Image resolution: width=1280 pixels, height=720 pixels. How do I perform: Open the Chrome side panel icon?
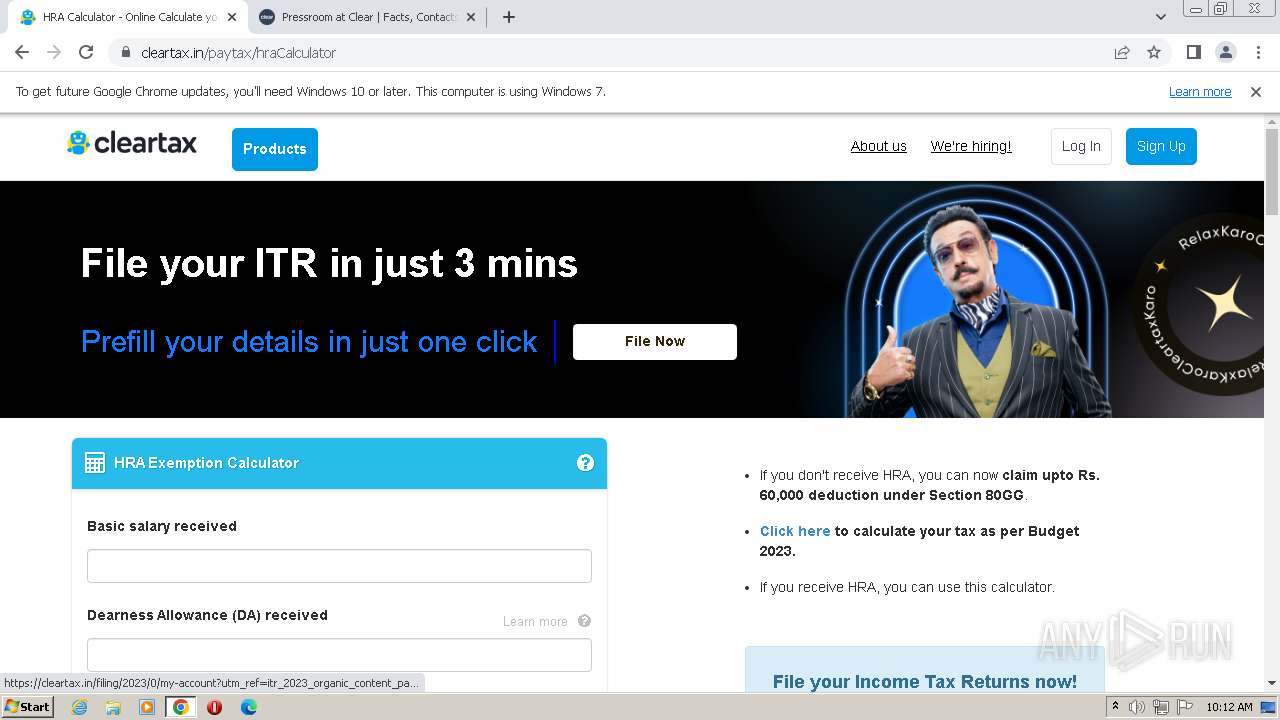(1193, 52)
